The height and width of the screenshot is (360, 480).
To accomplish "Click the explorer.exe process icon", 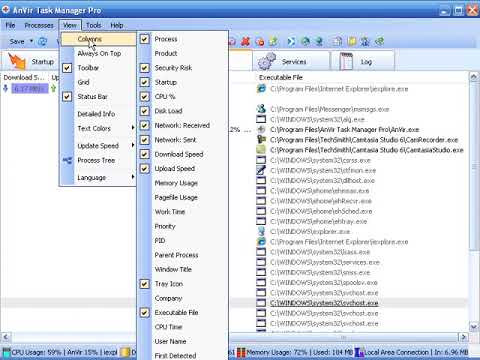I will coord(261,231).
